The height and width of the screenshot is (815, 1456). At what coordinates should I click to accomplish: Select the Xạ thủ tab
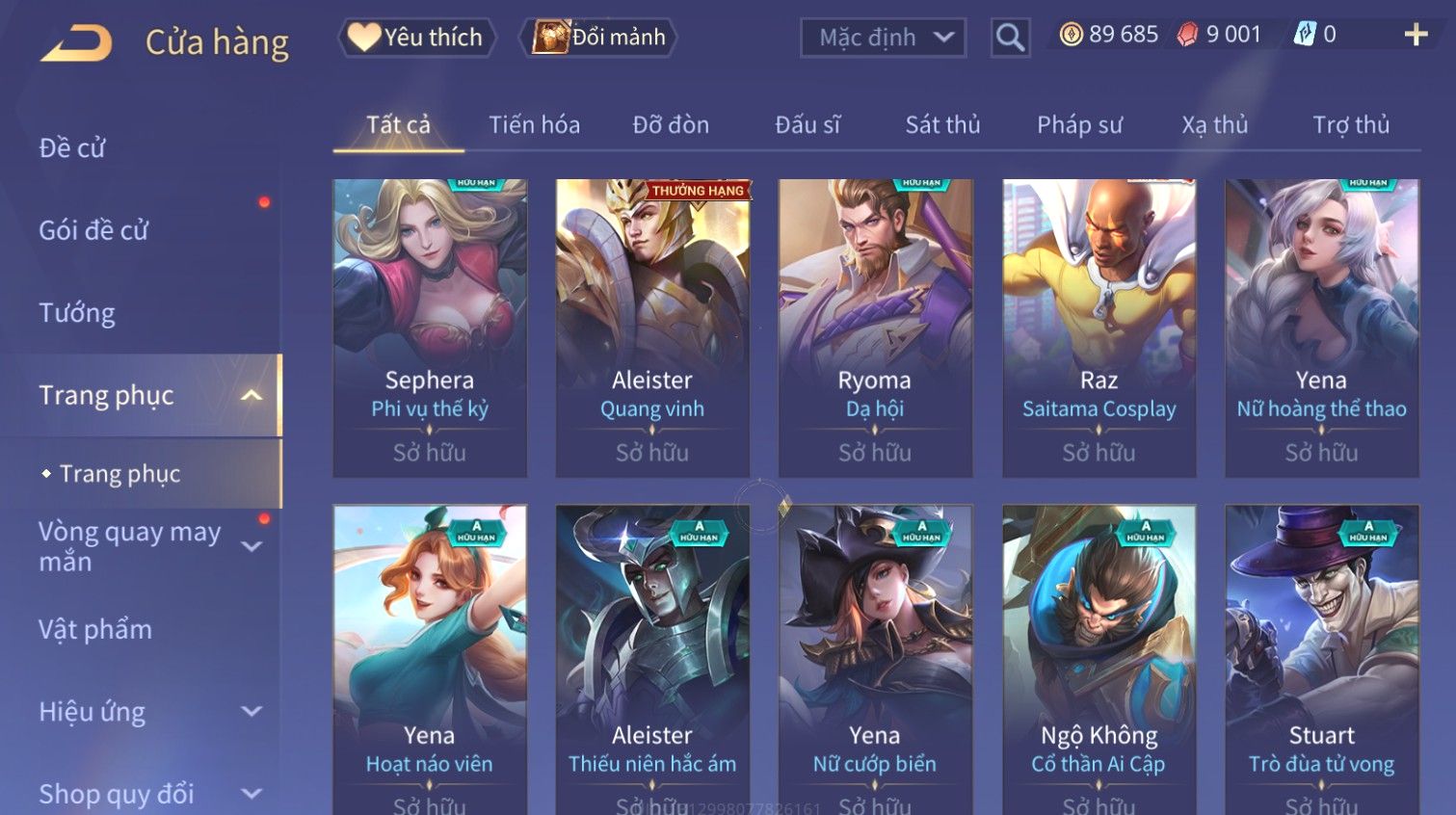(1214, 124)
